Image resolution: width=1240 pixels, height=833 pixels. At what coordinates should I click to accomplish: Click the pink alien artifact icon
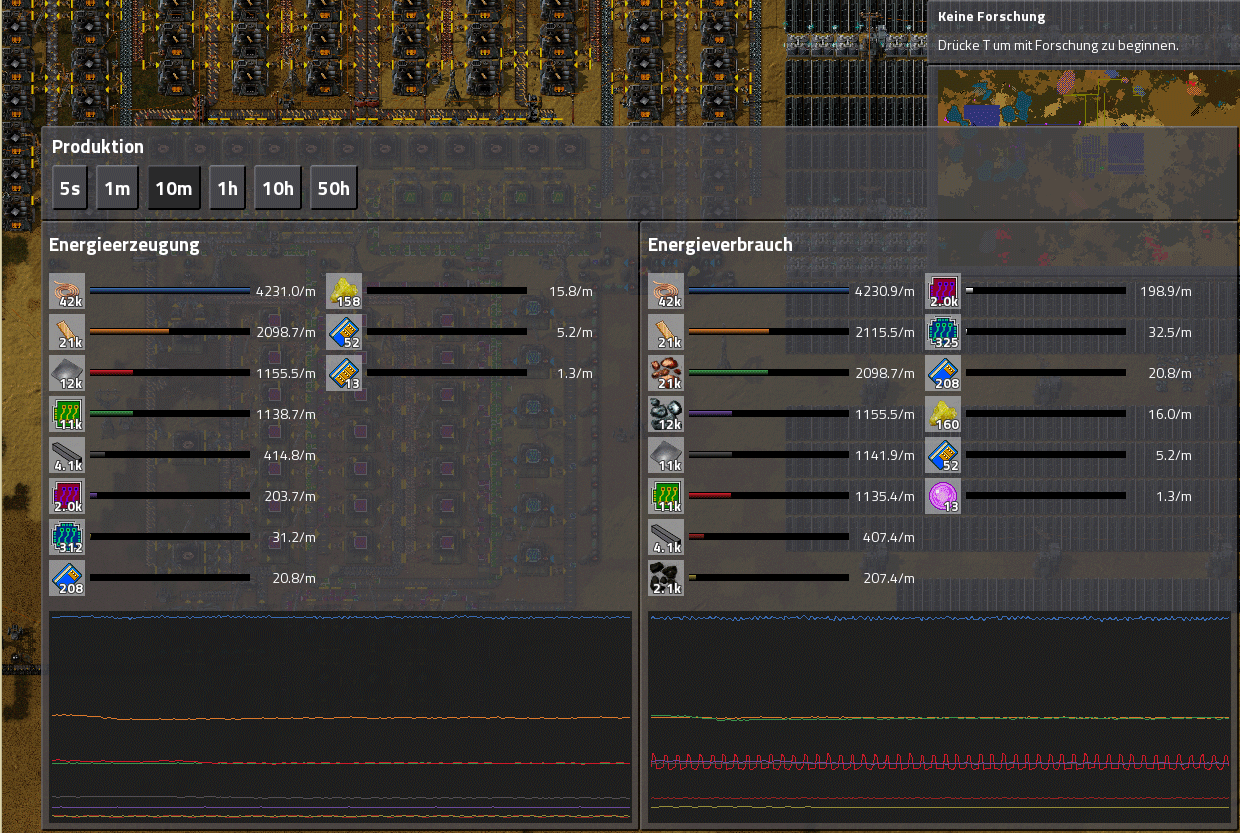[x=943, y=496]
